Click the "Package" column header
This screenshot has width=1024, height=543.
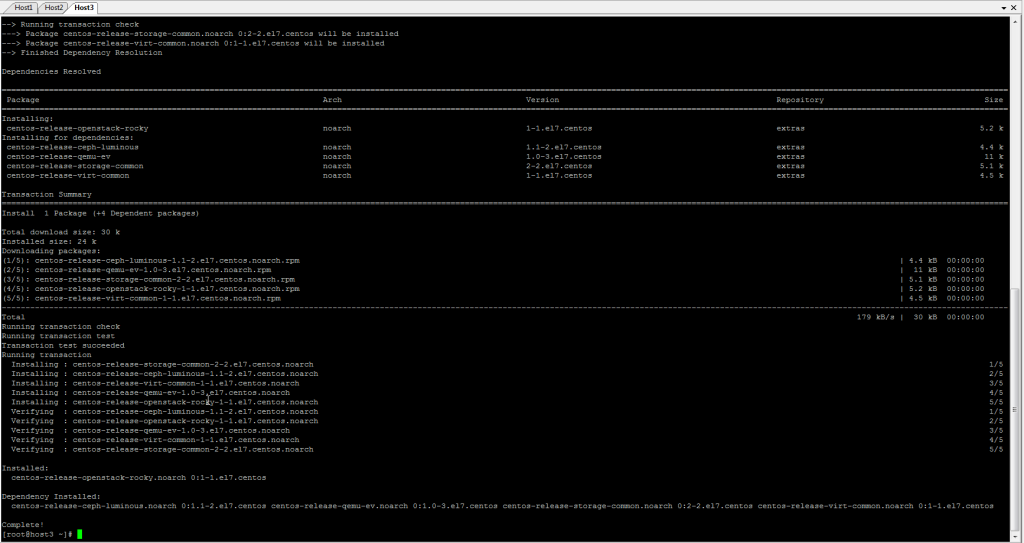23,100
